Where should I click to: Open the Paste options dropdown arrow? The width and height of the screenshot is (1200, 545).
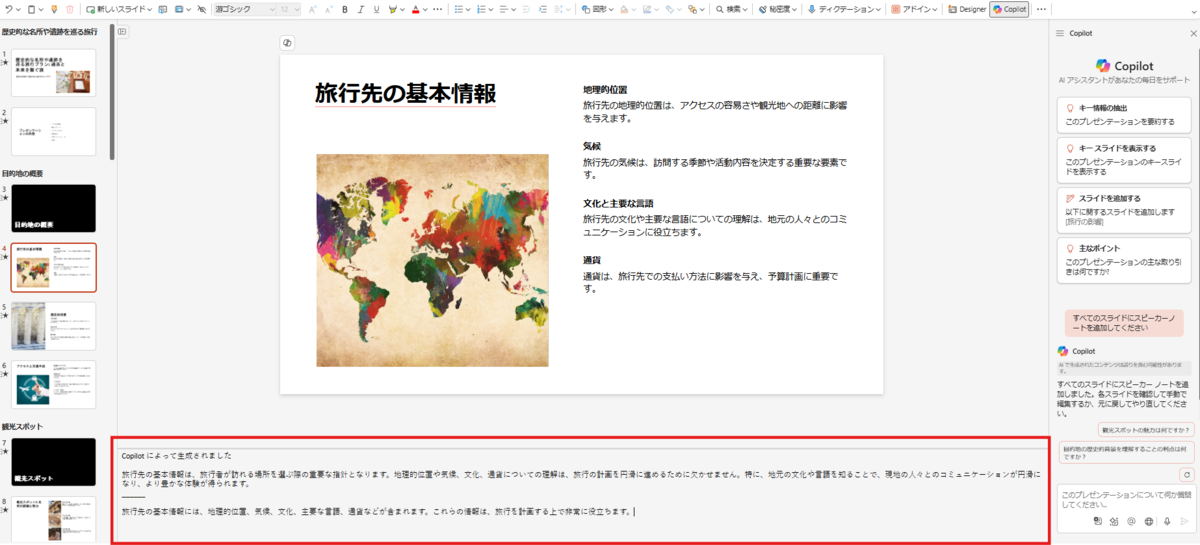(x=41, y=9)
